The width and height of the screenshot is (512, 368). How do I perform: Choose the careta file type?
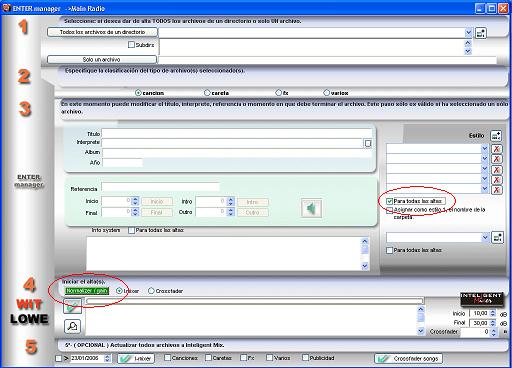207,93
